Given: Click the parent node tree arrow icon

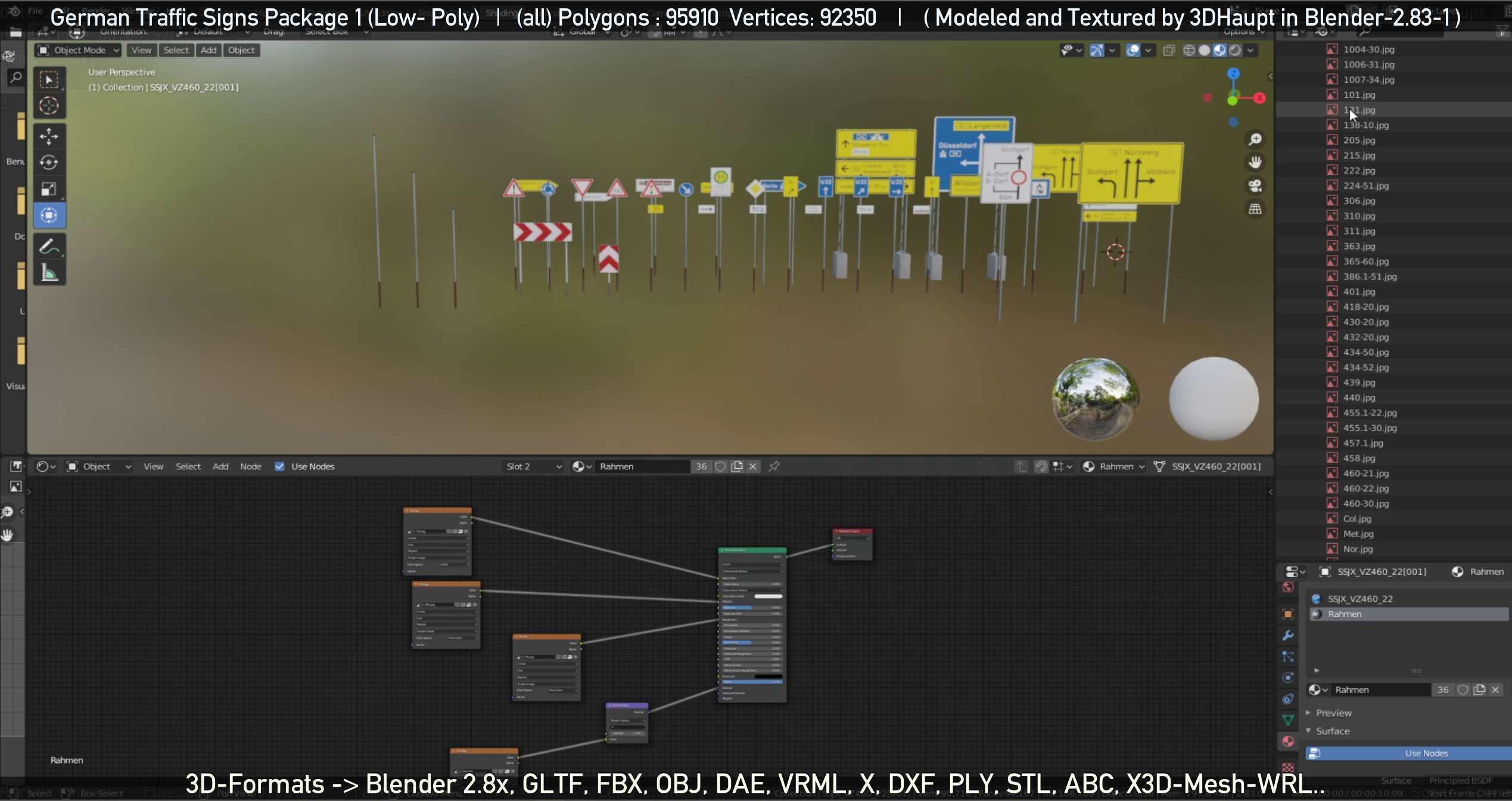Looking at the screenshot, I should point(1021,466).
